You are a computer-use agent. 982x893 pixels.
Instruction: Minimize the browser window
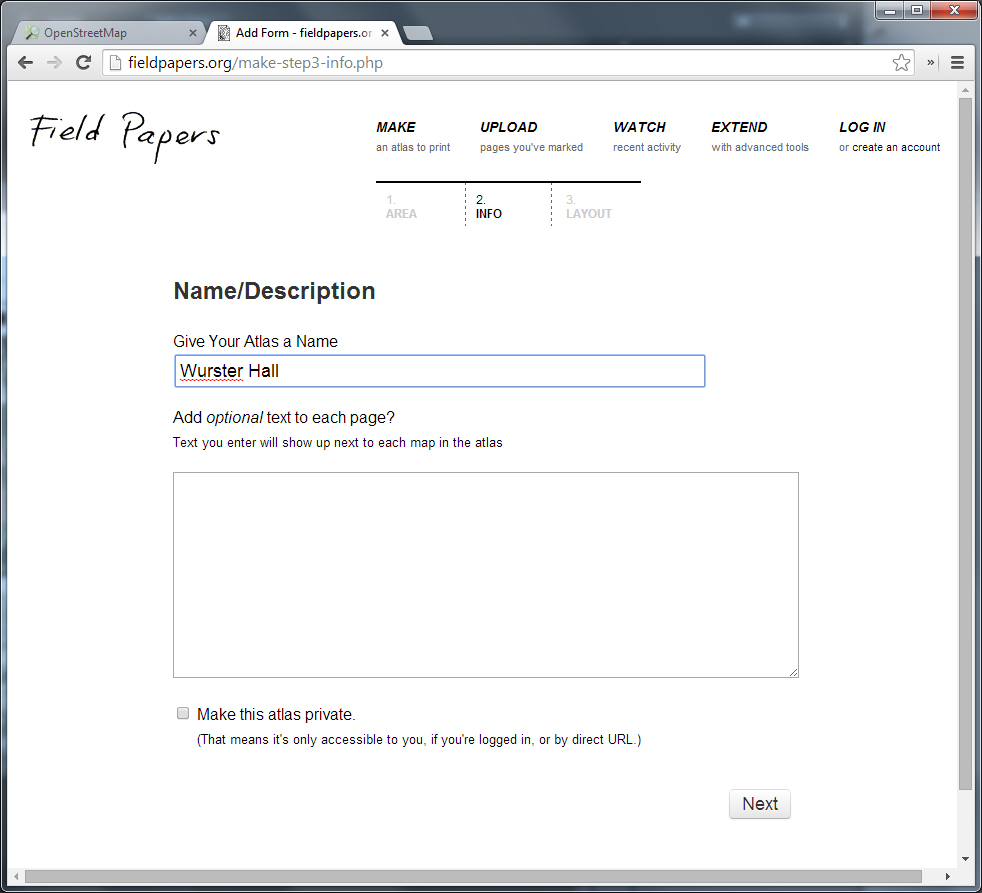(890, 10)
